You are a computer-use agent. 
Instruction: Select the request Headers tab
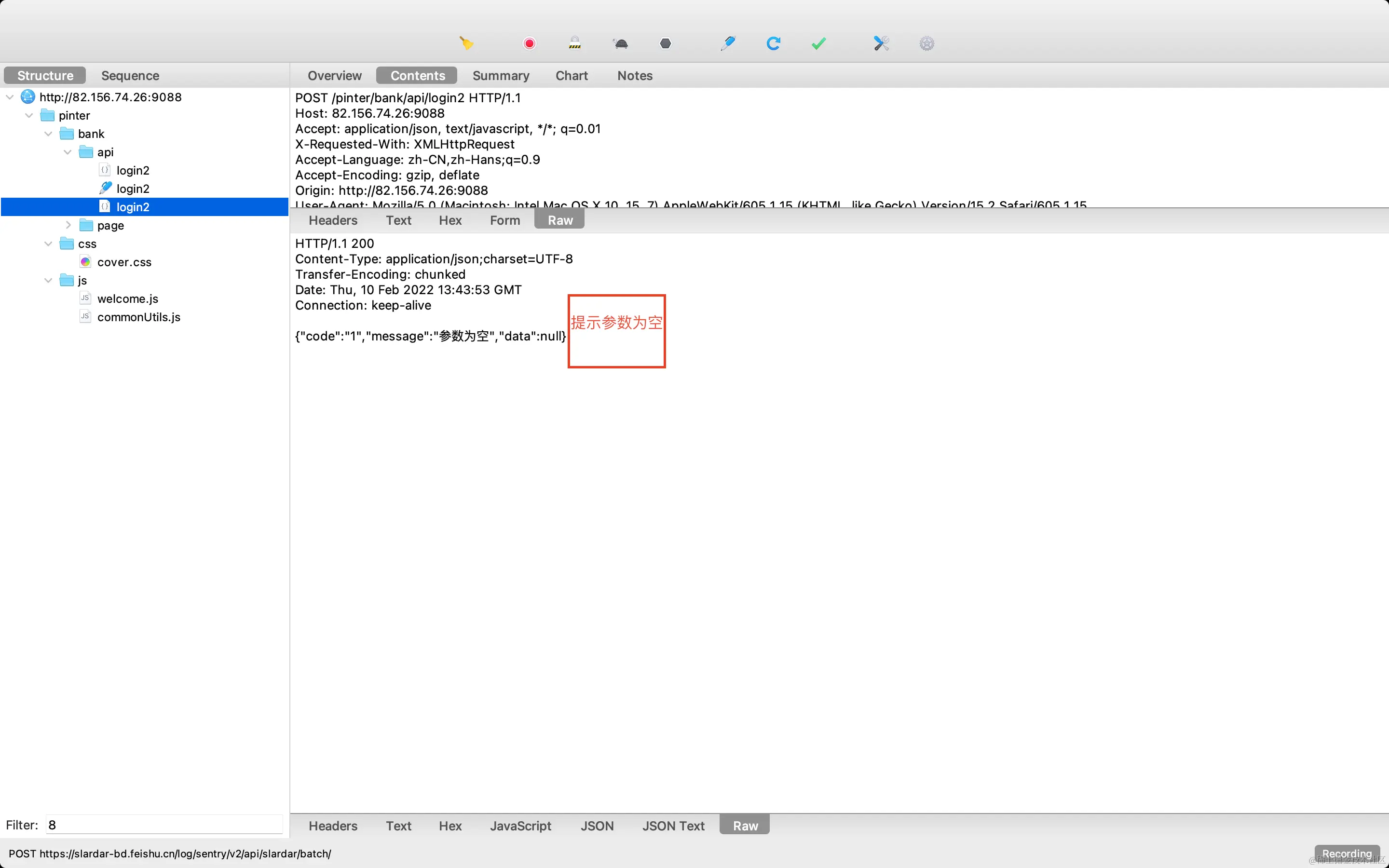(332, 220)
